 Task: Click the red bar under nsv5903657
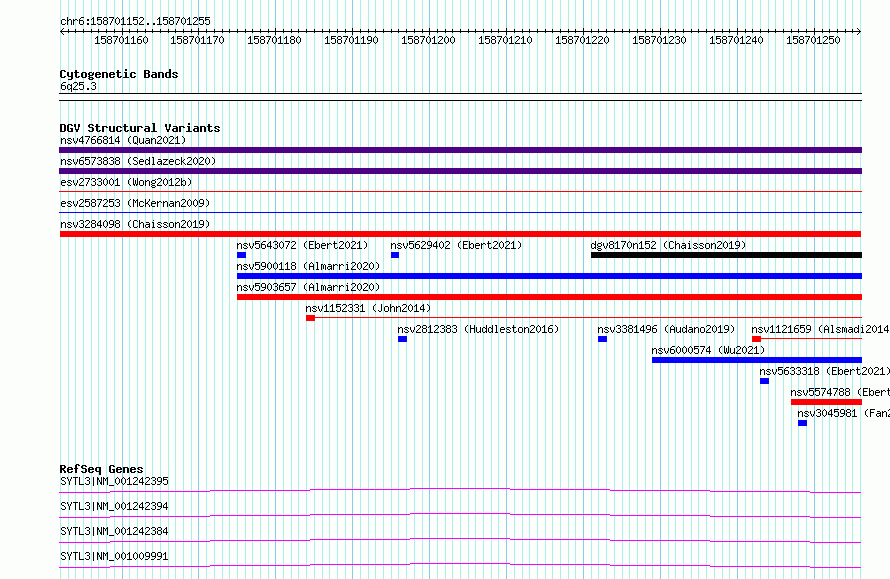[549, 297]
